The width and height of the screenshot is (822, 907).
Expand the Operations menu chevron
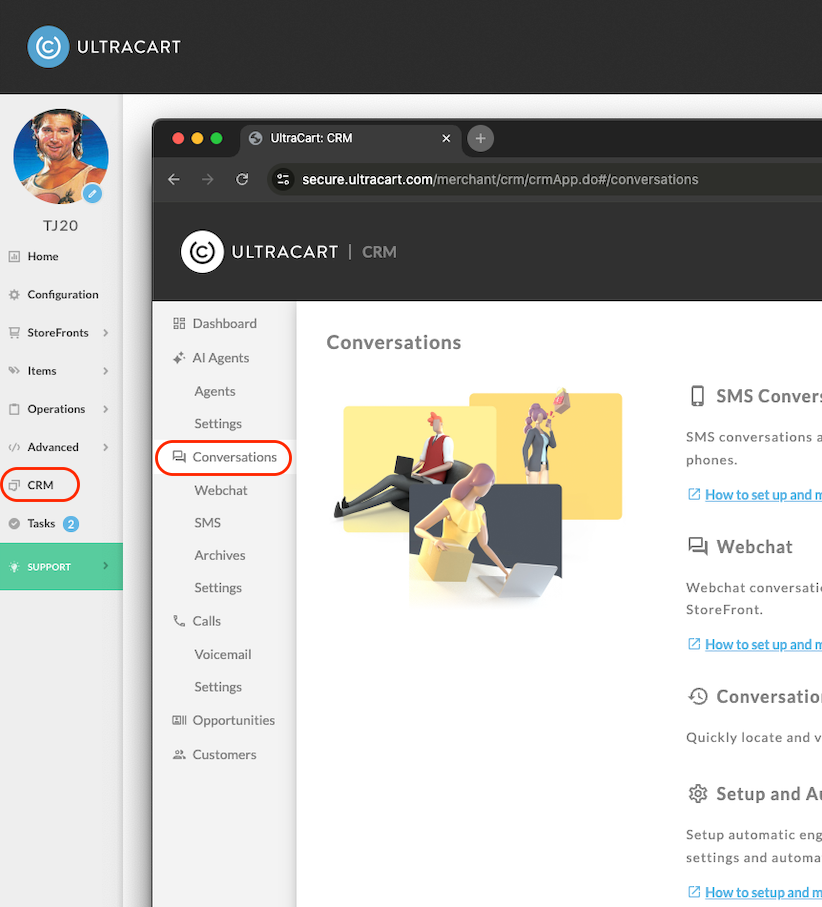coord(105,409)
